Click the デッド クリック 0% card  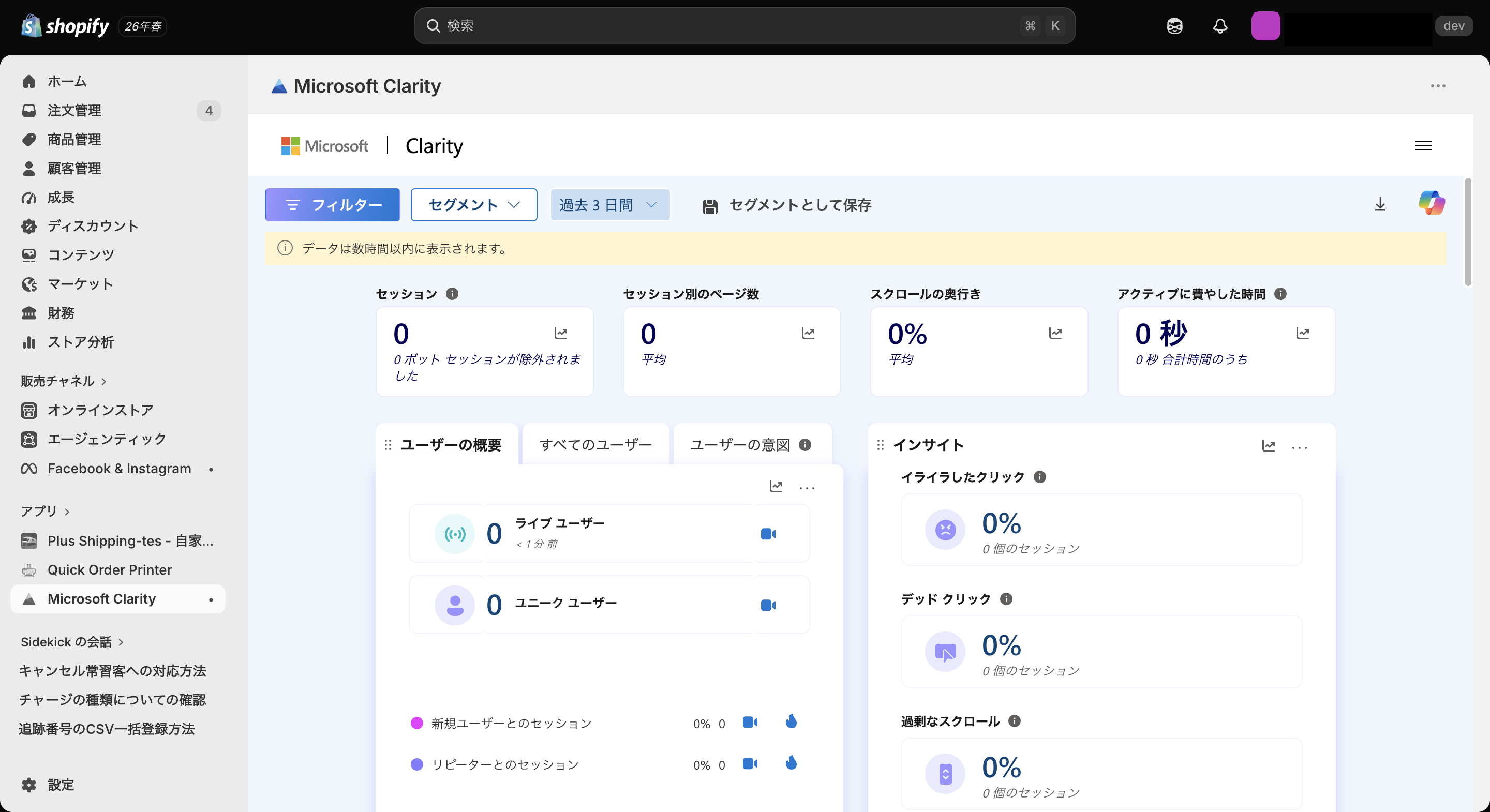point(1101,652)
